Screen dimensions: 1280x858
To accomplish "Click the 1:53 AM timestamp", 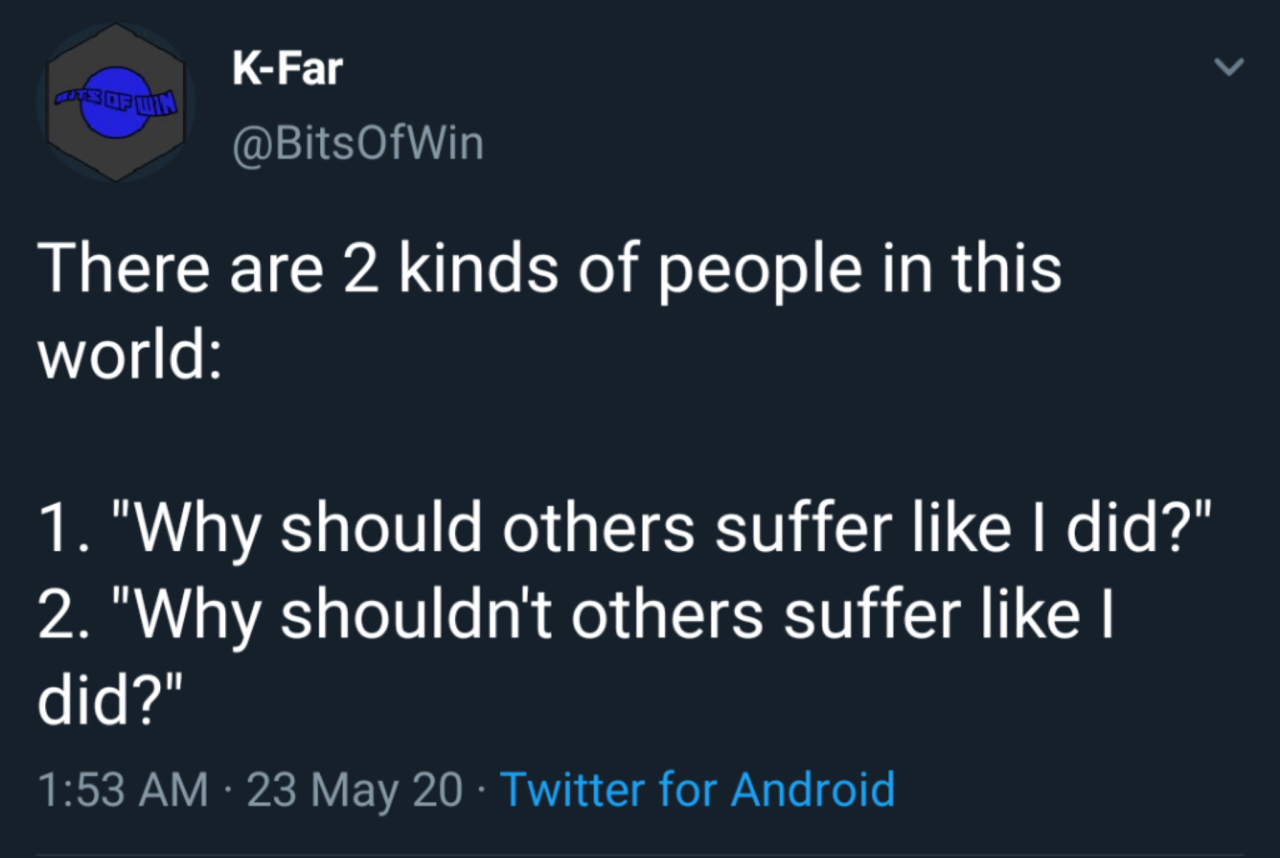I will pos(123,789).
